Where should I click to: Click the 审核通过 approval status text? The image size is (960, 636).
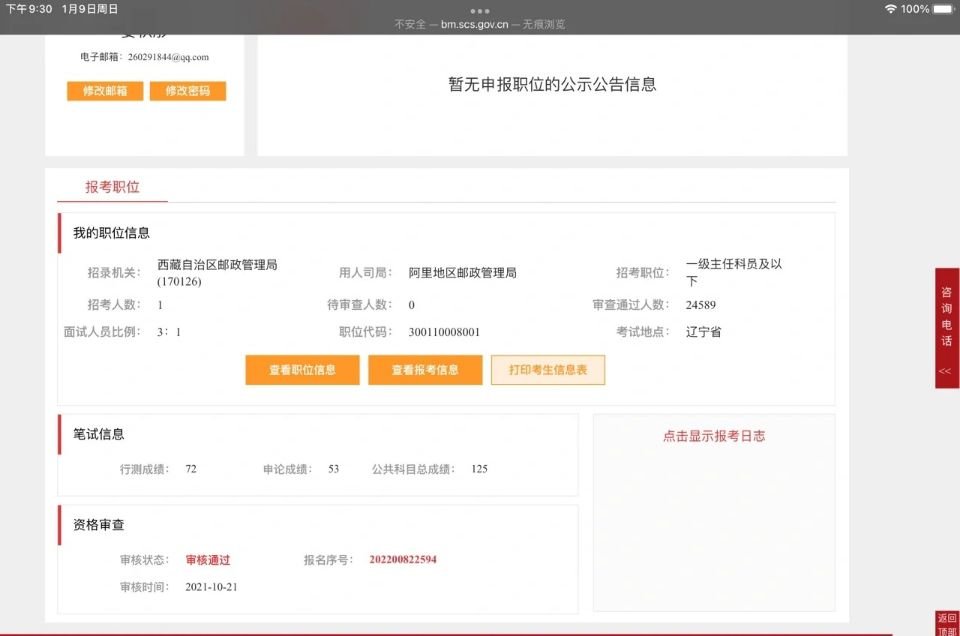(208, 560)
